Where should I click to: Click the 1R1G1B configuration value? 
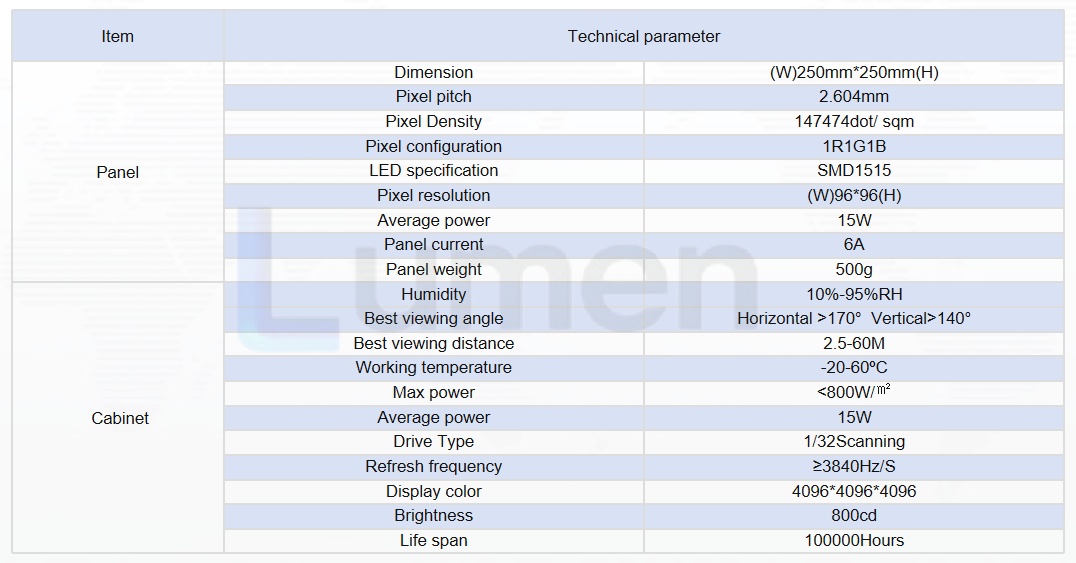pyautogui.click(x=854, y=146)
